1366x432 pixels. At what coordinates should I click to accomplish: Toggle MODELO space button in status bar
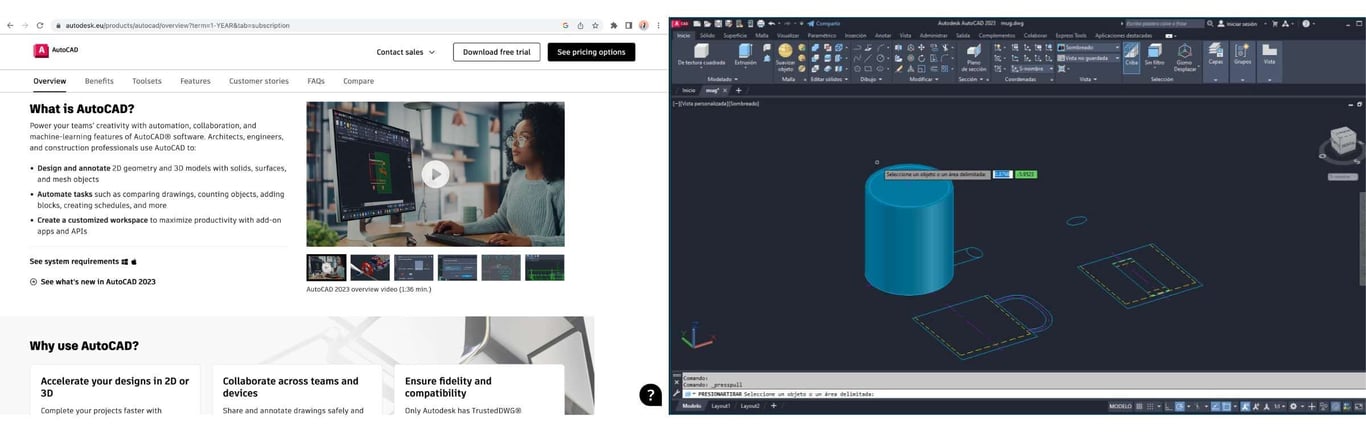click(1120, 406)
